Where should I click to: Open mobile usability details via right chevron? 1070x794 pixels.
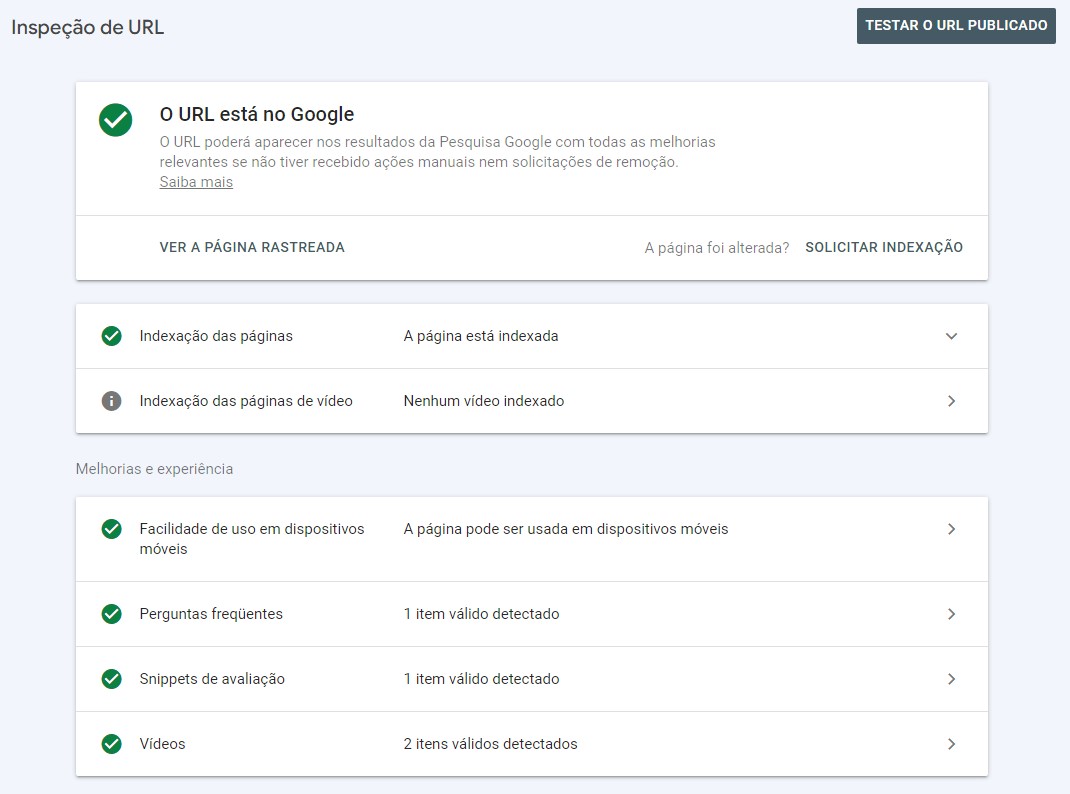(951, 529)
